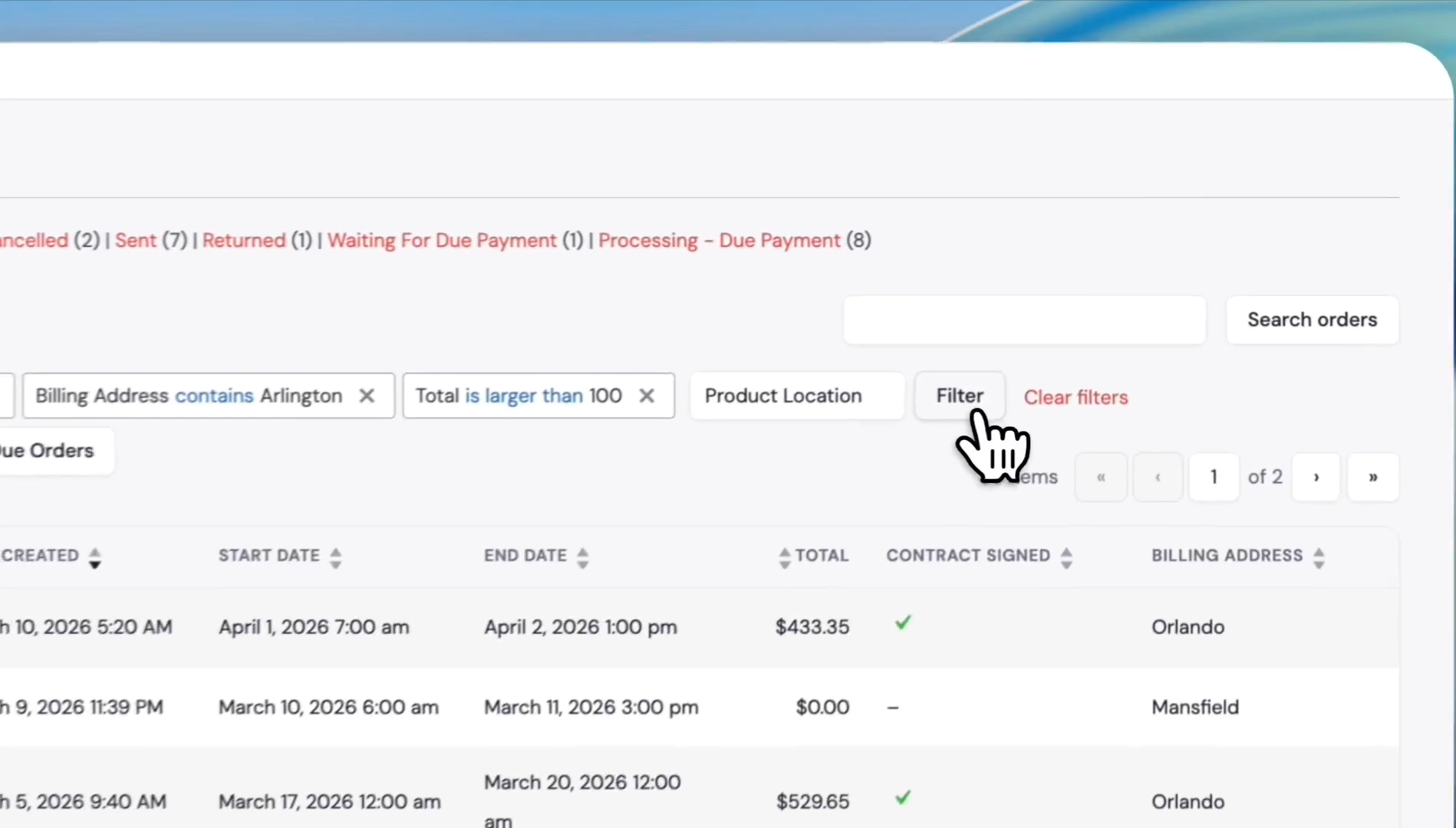Click end date March 11, 2026 3:00 pm
The height and width of the screenshot is (828, 1456).
point(591,707)
